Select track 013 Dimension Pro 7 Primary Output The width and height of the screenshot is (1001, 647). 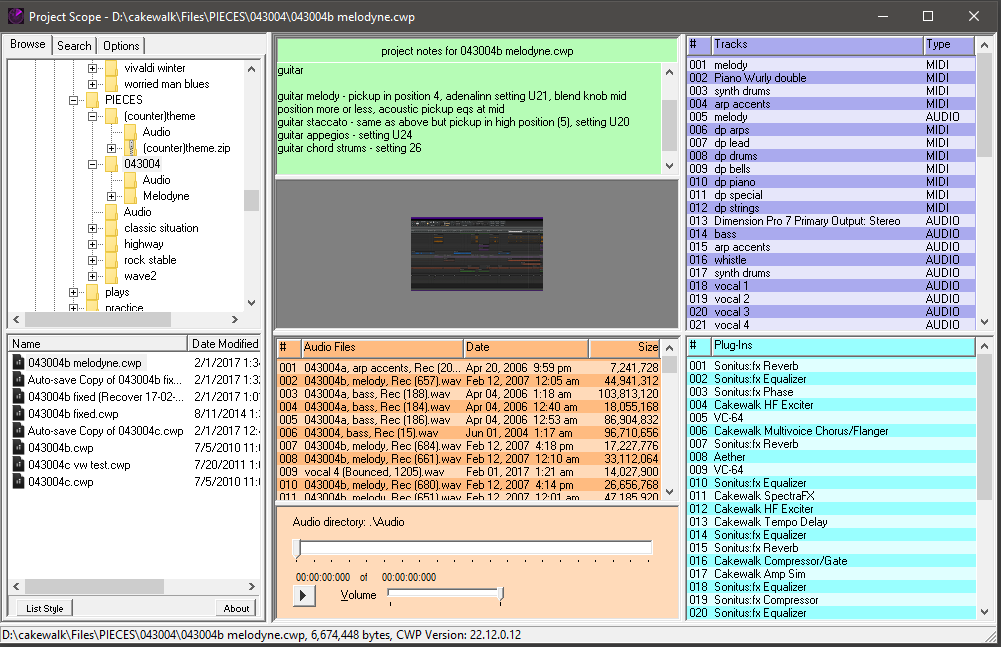pos(831,221)
